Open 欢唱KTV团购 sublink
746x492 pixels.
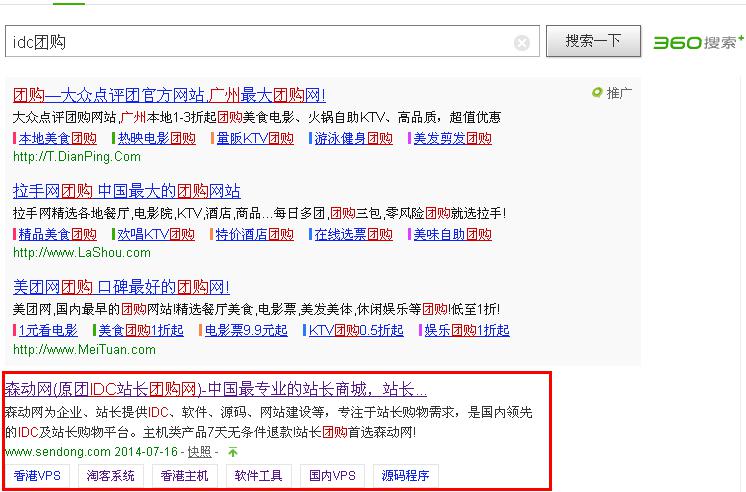156,235
